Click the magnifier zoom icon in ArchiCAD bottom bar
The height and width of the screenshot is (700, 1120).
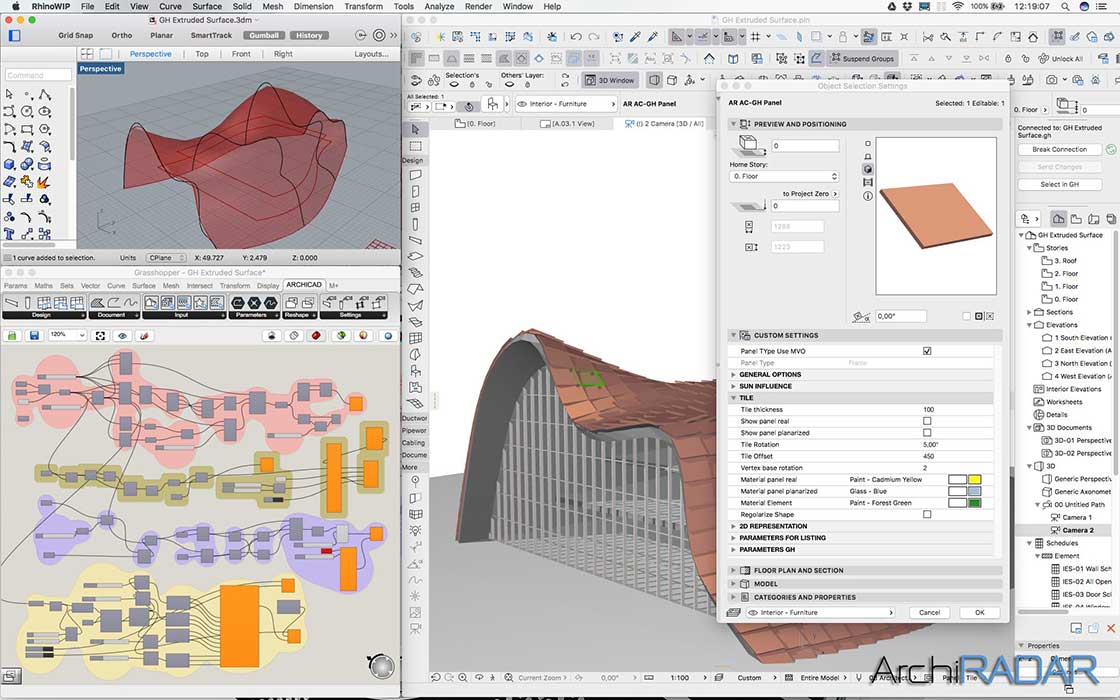460,678
